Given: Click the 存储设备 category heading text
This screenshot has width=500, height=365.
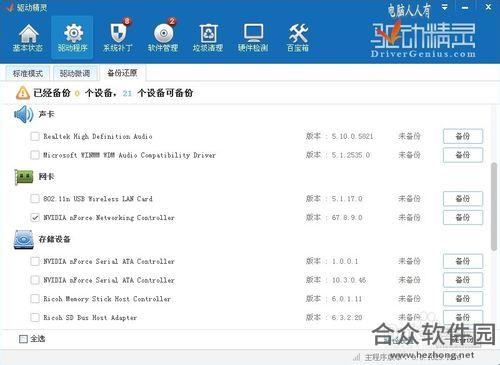Looking at the screenshot, I should 54,239.
